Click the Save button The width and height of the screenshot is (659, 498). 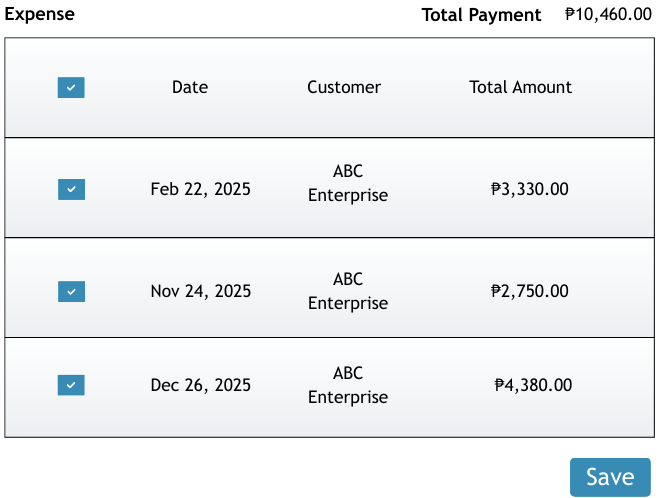[x=609, y=477]
